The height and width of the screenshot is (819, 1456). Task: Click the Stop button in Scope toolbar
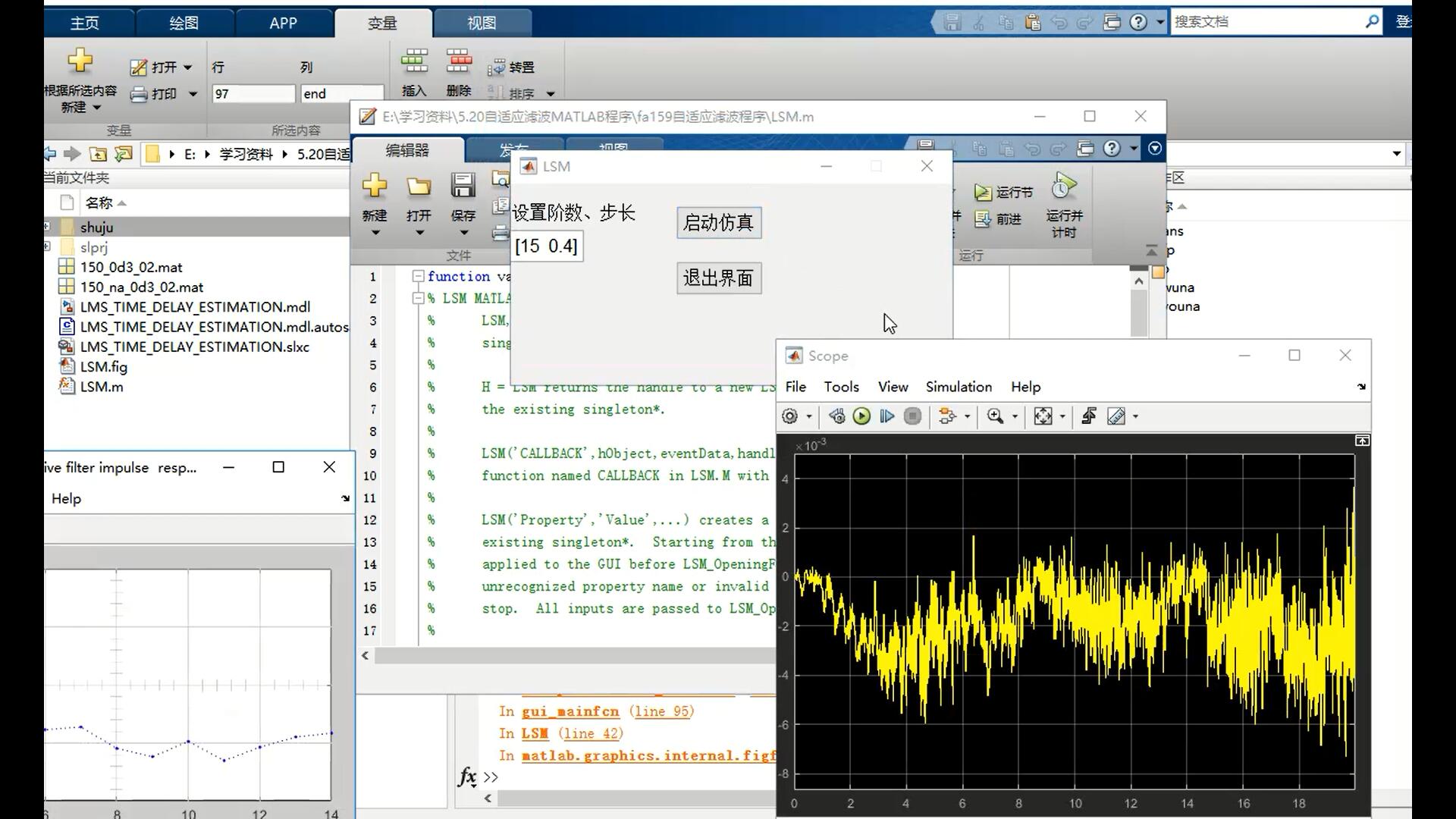tap(913, 416)
